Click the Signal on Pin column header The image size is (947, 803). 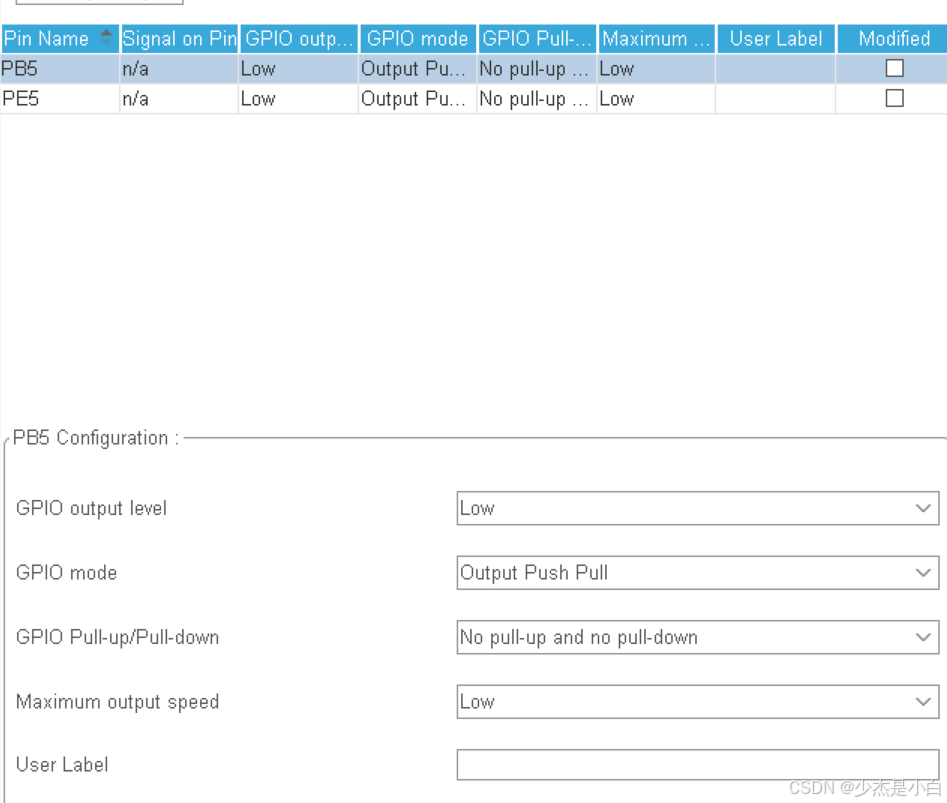click(x=179, y=39)
